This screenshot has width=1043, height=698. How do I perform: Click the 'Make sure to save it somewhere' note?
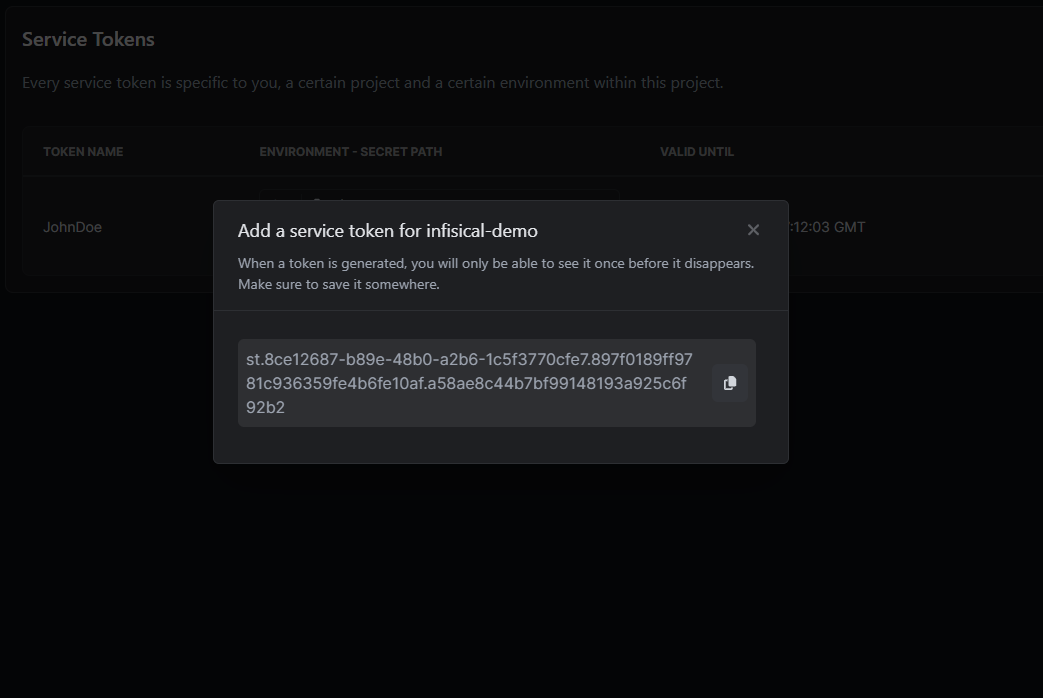coord(338,284)
